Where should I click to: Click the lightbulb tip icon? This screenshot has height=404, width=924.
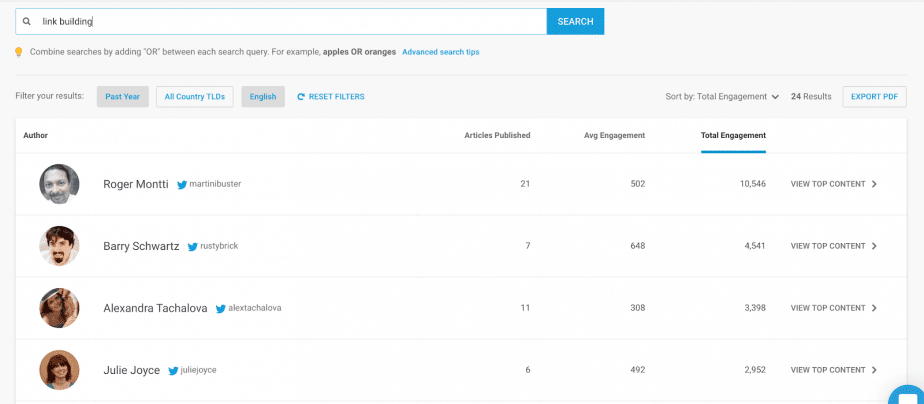19,52
